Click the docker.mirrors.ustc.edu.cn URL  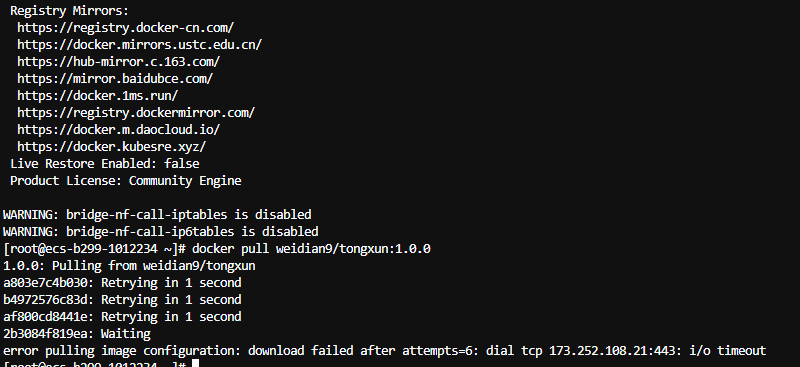click(139, 44)
